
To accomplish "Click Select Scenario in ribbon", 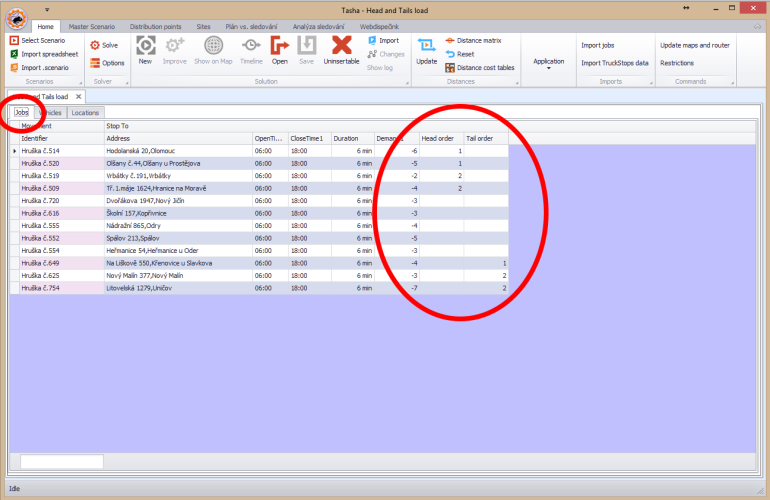I will point(38,40).
